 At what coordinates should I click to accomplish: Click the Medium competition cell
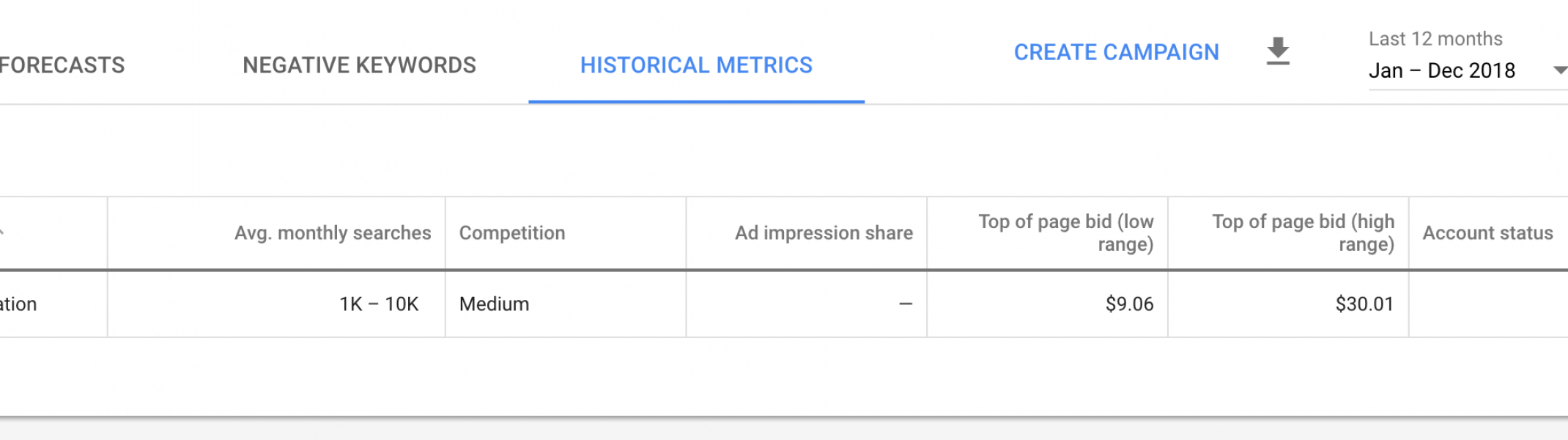pyautogui.click(x=494, y=304)
